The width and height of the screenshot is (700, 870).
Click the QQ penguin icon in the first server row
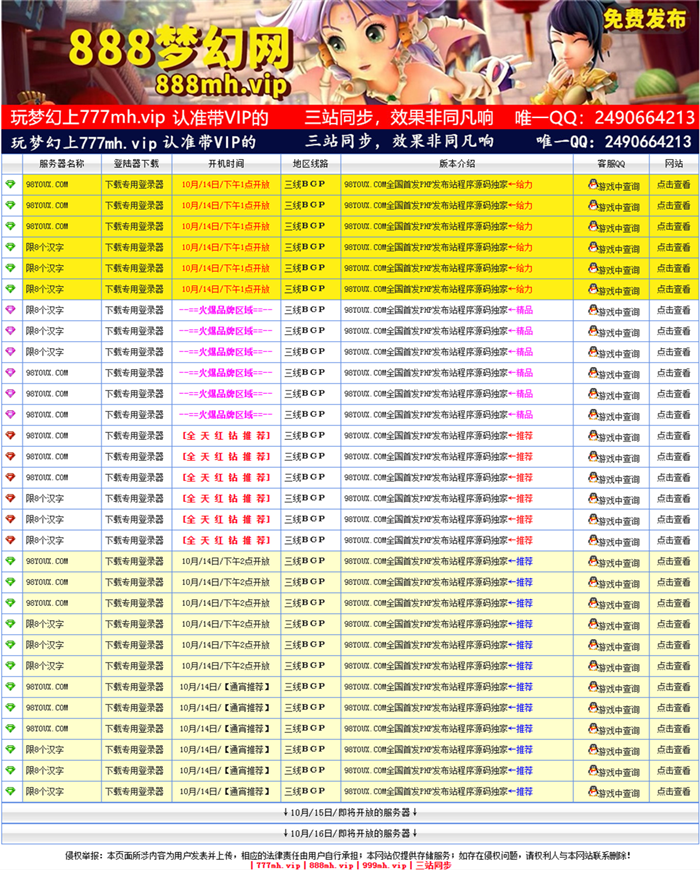coord(593,185)
